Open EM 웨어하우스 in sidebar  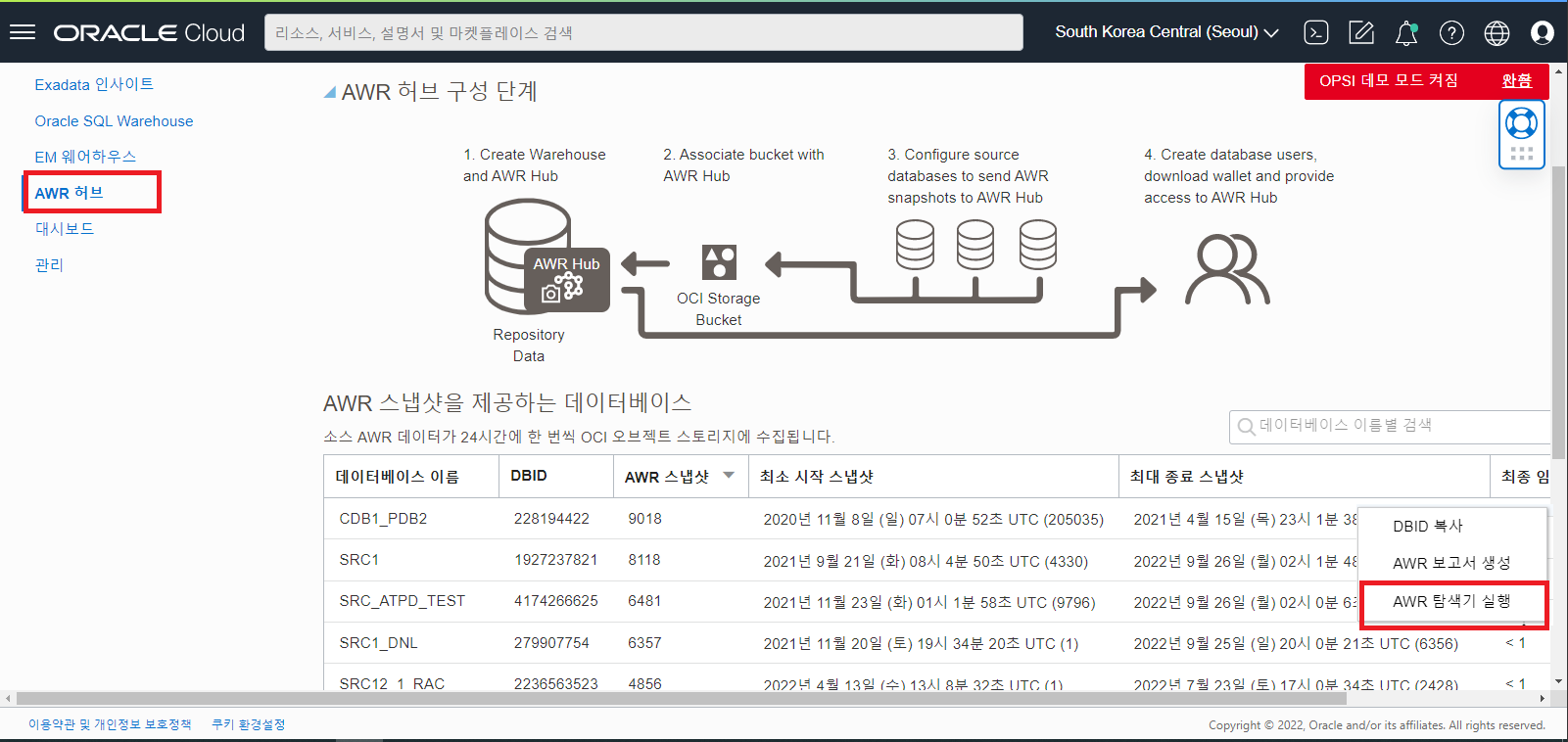[x=85, y=157]
